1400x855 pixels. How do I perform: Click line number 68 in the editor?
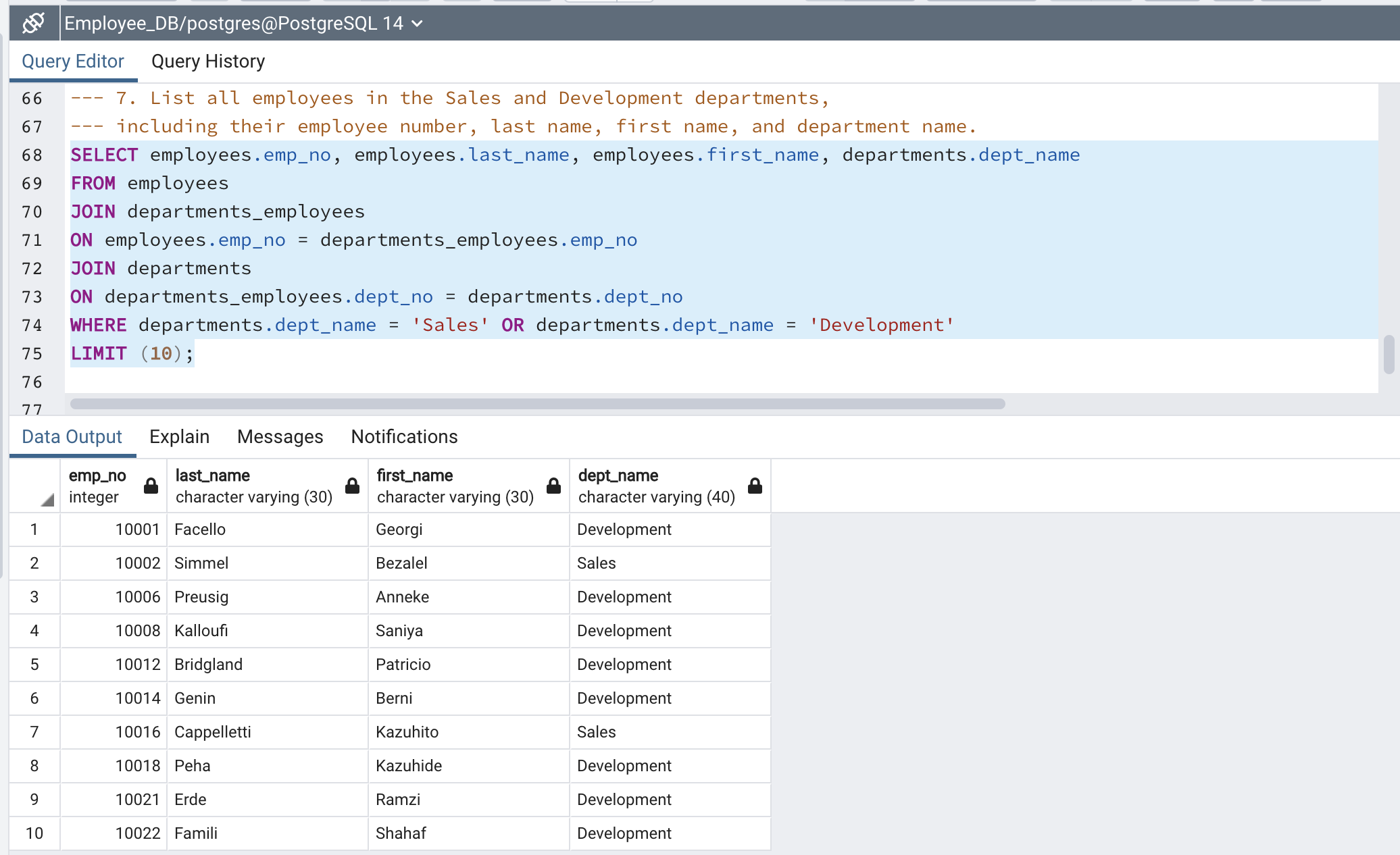[31, 155]
